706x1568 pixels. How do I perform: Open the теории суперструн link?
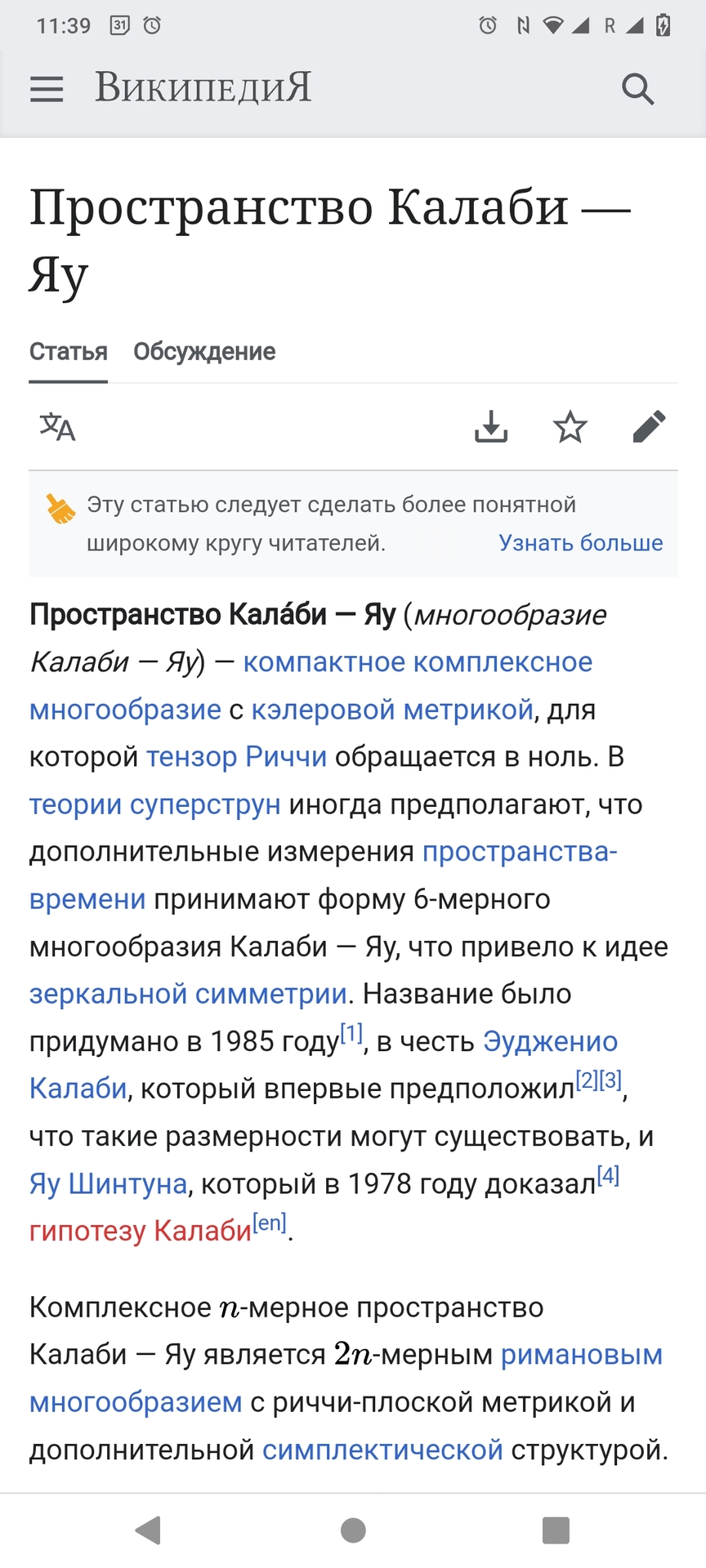155,804
